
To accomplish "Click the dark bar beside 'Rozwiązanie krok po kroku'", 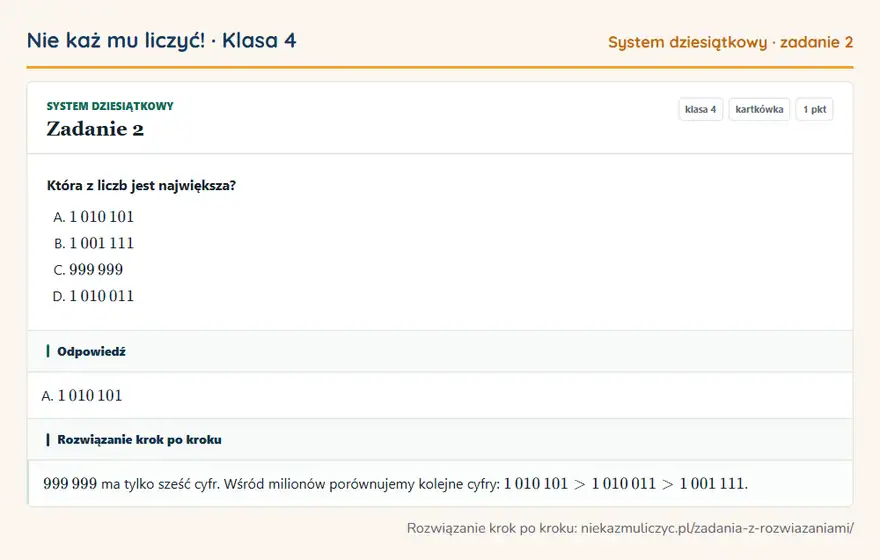I will click(x=48, y=439).
